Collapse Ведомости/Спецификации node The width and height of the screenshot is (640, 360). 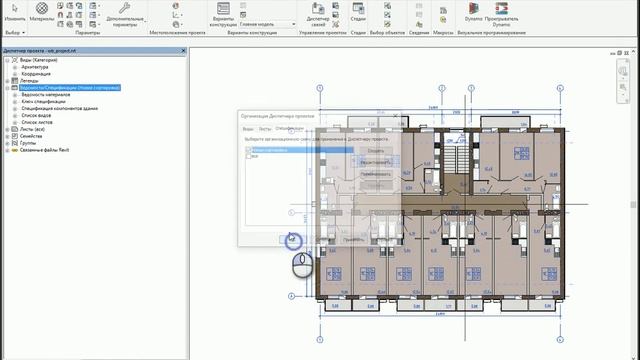[7, 88]
